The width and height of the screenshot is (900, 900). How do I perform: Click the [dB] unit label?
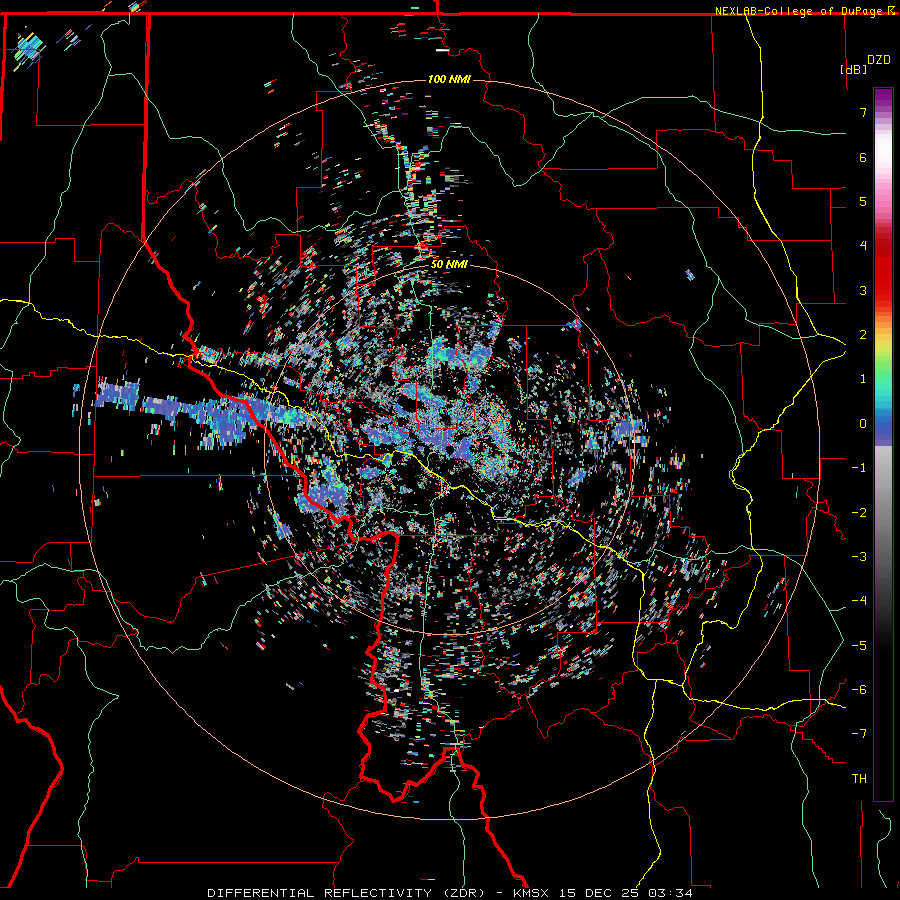click(854, 69)
